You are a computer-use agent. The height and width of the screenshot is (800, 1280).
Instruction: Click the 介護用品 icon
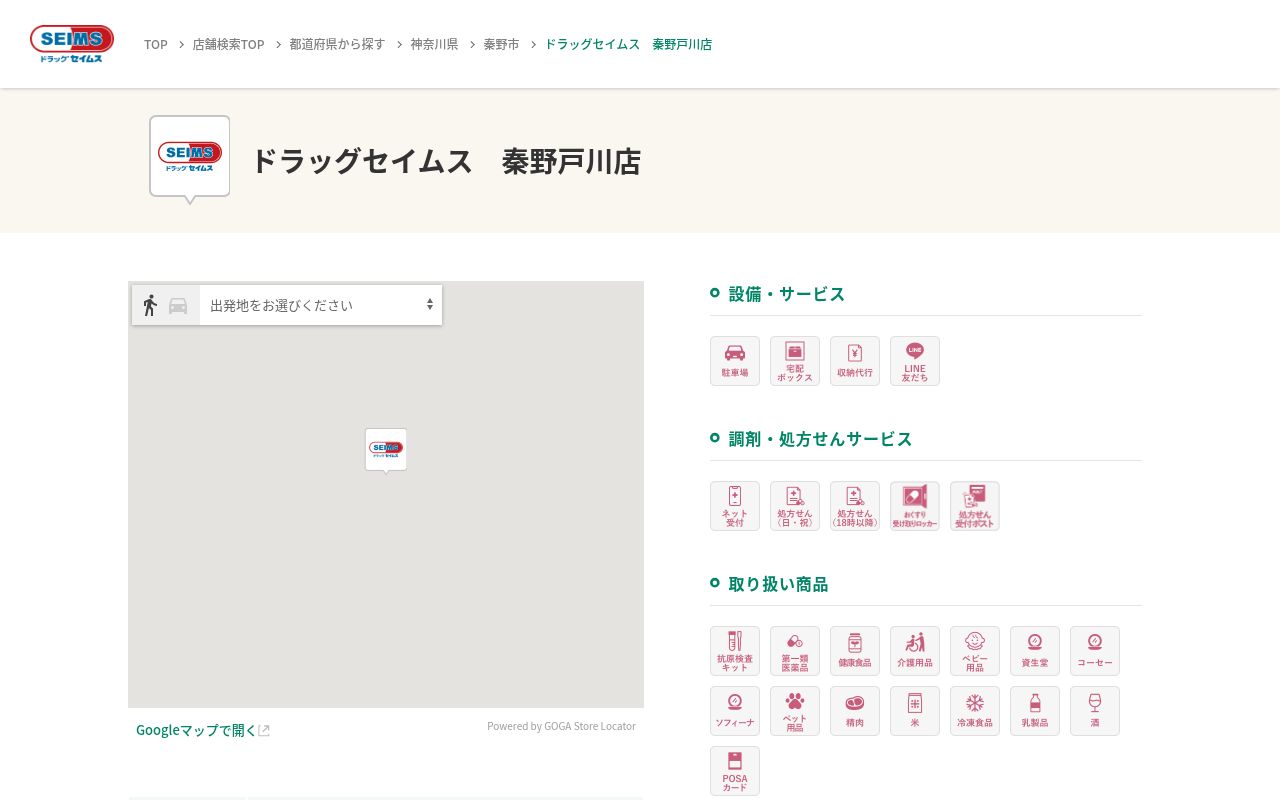click(x=915, y=651)
